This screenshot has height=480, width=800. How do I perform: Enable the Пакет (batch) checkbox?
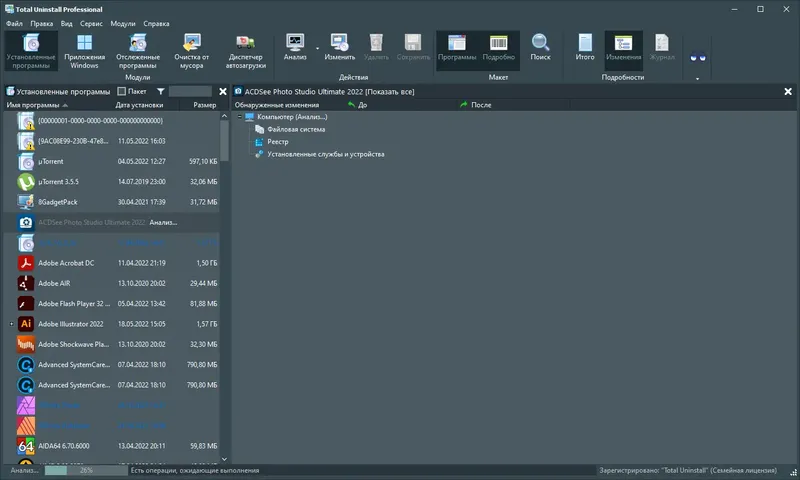(121, 91)
